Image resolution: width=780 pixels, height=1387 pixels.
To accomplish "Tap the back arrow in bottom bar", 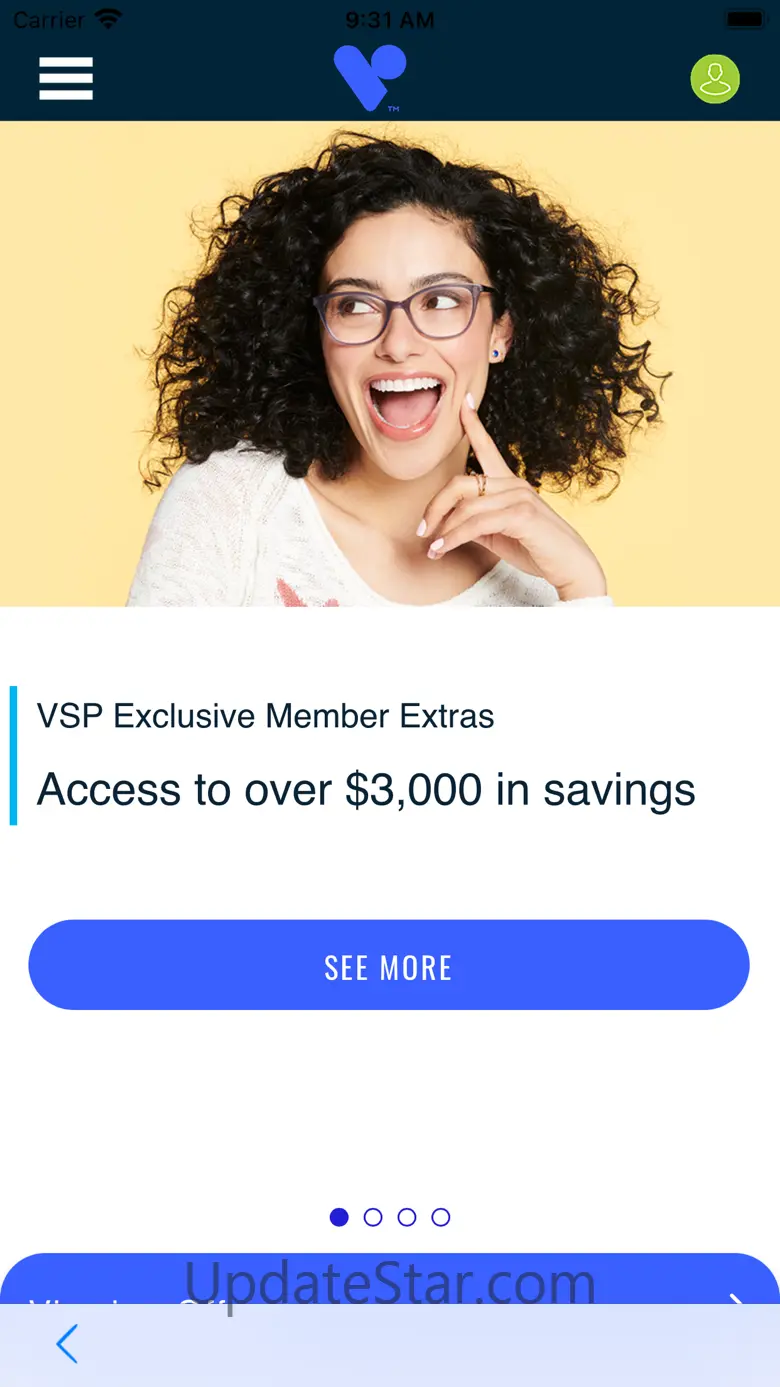I will click(x=67, y=1344).
